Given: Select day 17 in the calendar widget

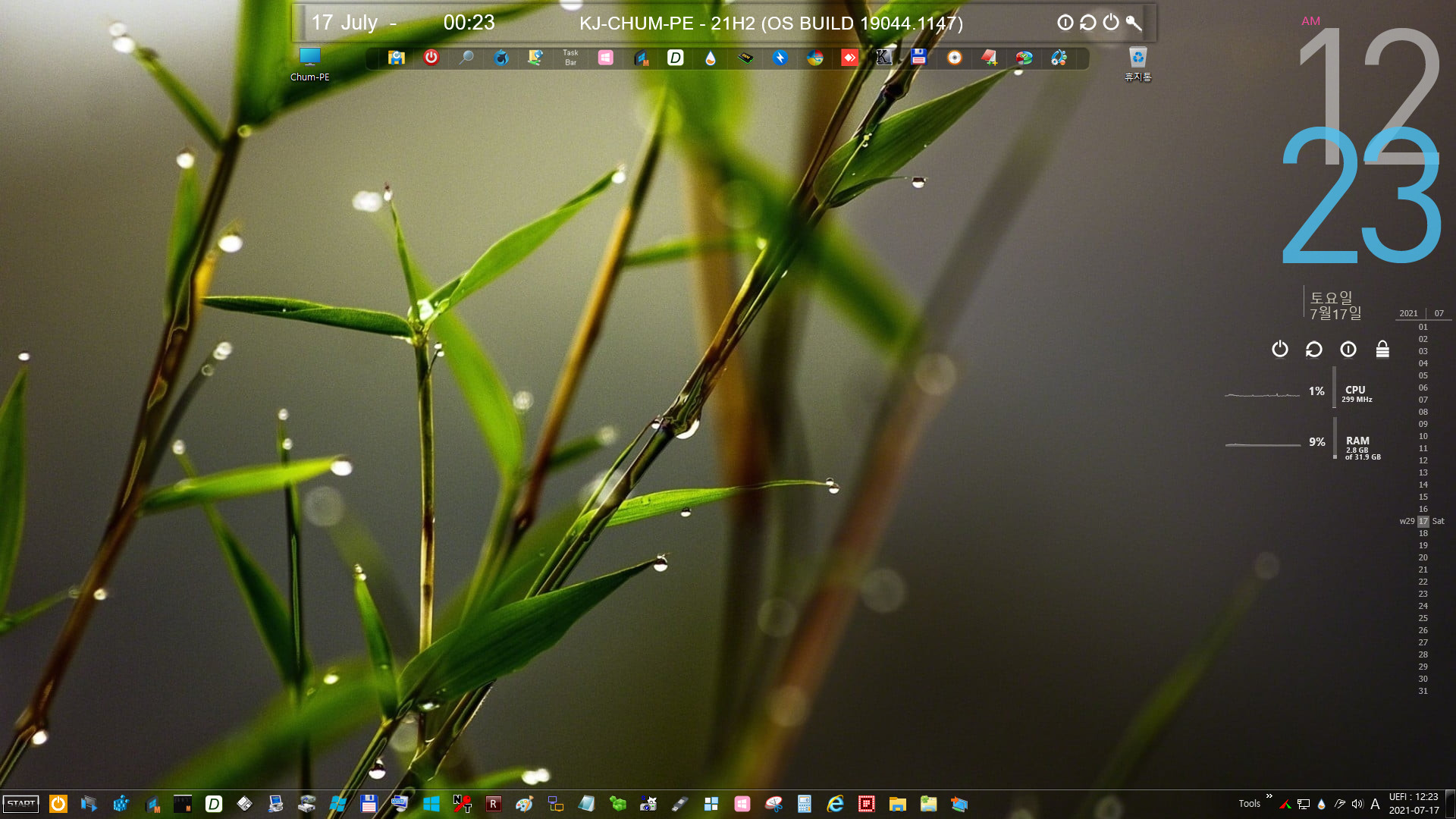Looking at the screenshot, I should click(x=1423, y=521).
